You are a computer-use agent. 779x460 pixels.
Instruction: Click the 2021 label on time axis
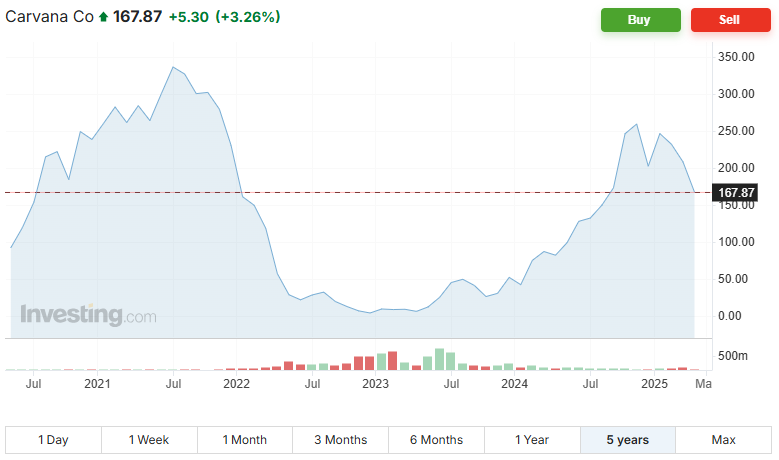coord(97,383)
